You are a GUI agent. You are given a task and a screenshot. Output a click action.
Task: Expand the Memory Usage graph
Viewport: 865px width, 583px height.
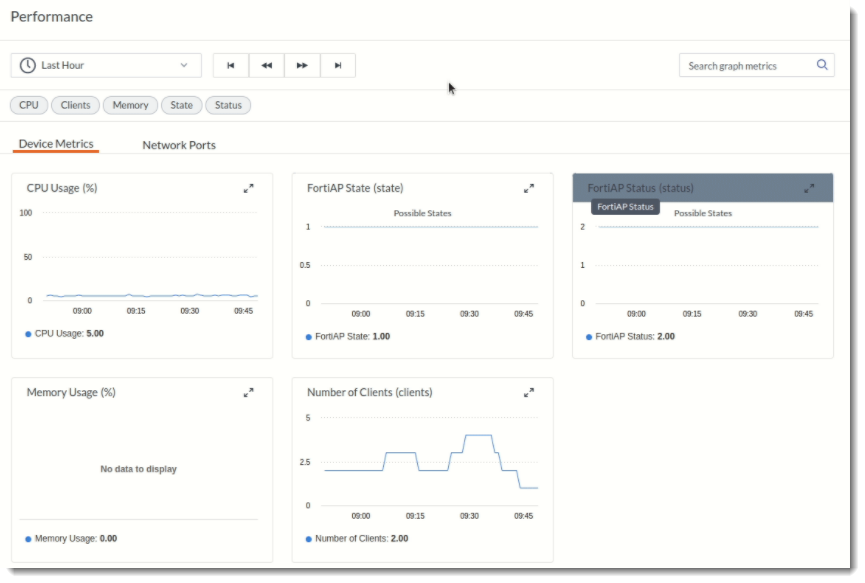pos(249,393)
